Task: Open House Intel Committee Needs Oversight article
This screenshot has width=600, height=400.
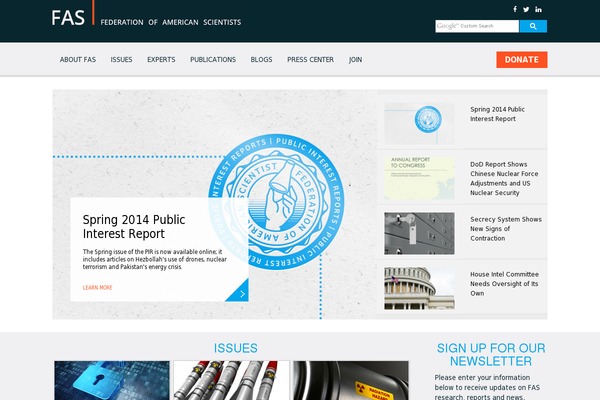Action: [504, 284]
